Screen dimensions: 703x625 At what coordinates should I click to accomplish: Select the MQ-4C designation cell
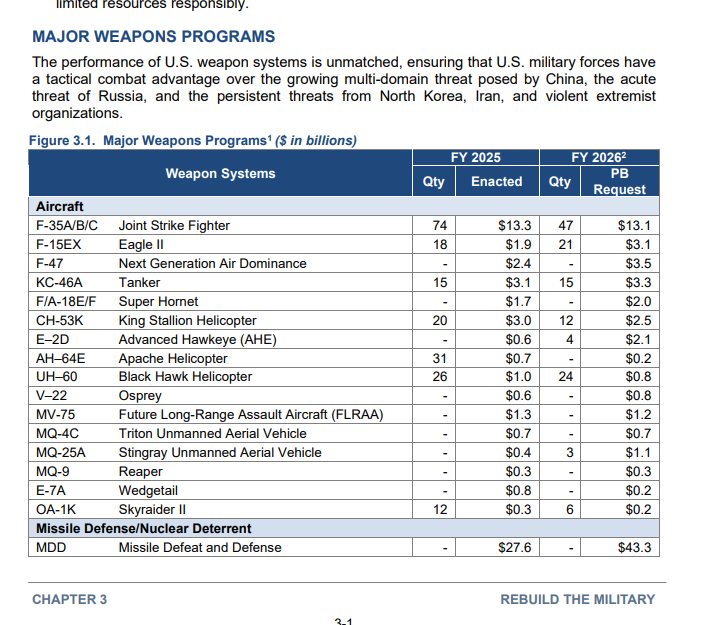pos(57,434)
